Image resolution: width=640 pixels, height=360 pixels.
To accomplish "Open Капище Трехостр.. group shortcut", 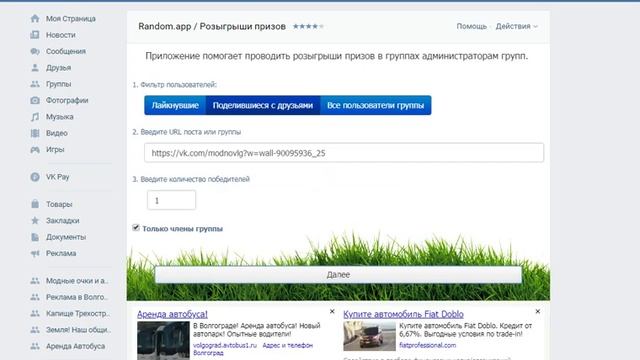I will point(78,313).
